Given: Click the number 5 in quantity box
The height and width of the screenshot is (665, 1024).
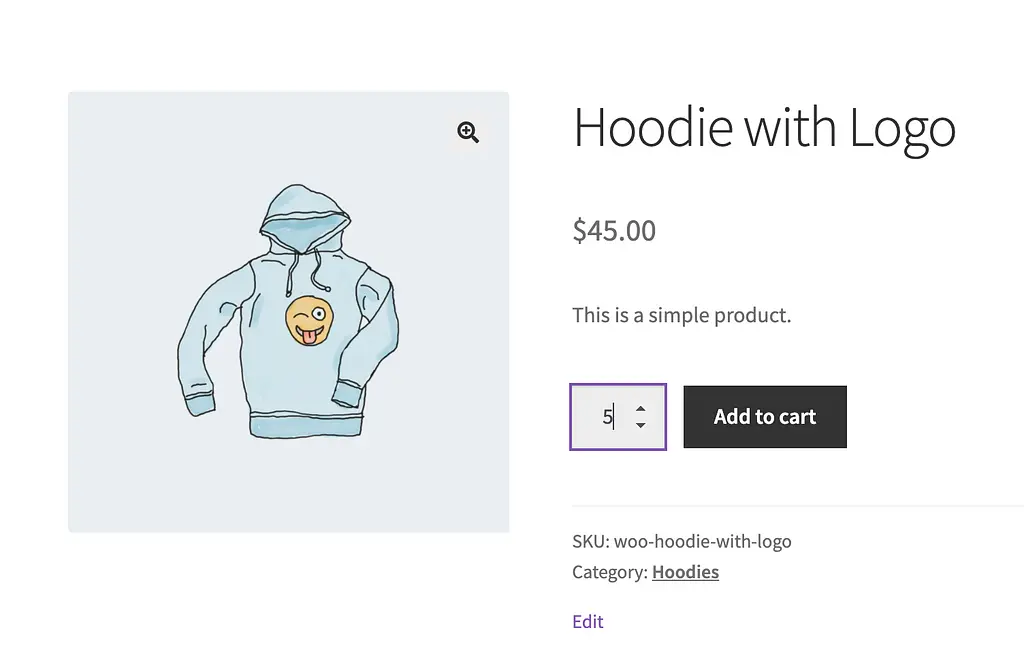Looking at the screenshot, I should (607, 417).
